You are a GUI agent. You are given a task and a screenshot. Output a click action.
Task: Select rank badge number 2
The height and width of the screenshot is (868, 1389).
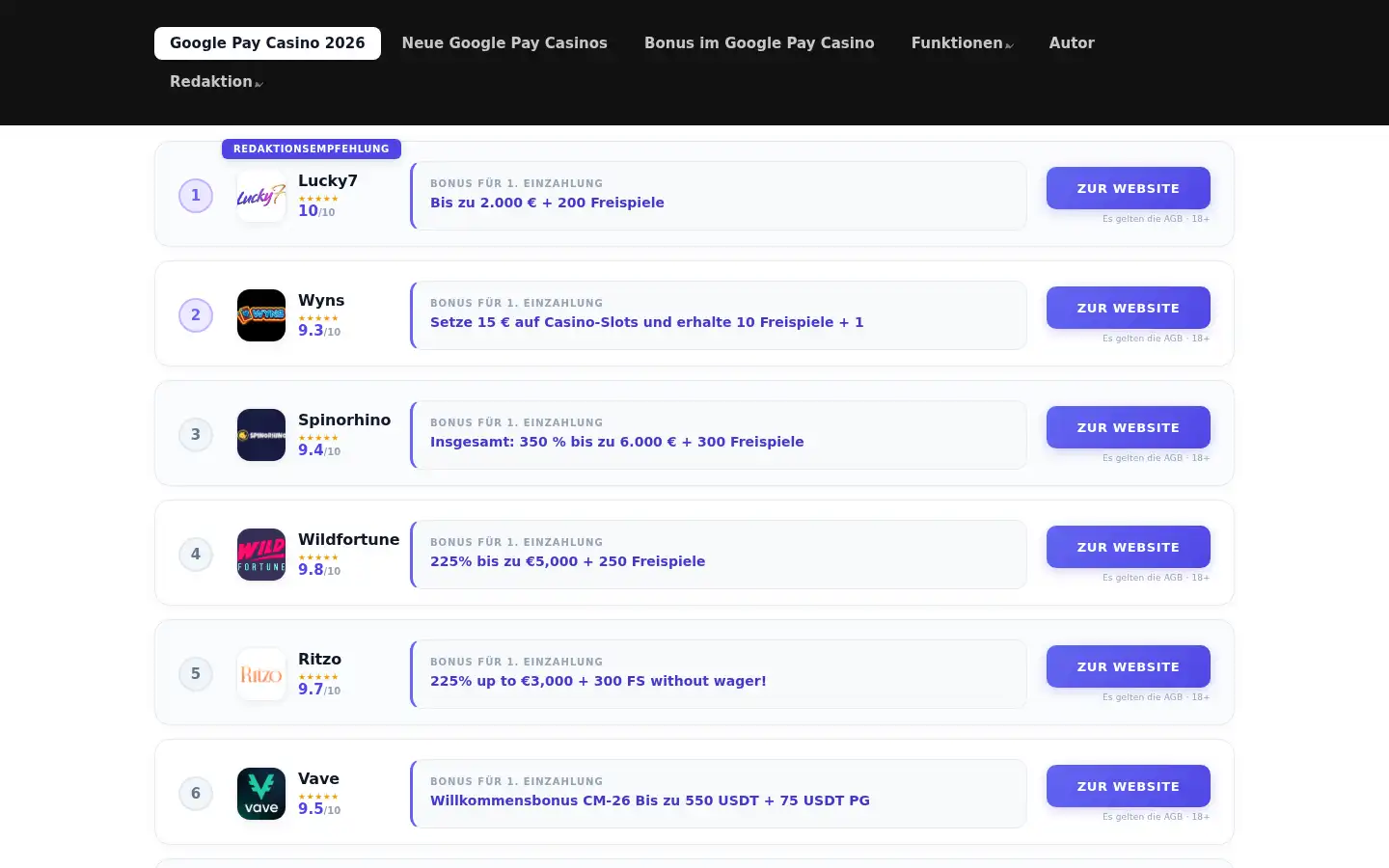[196, 315]
